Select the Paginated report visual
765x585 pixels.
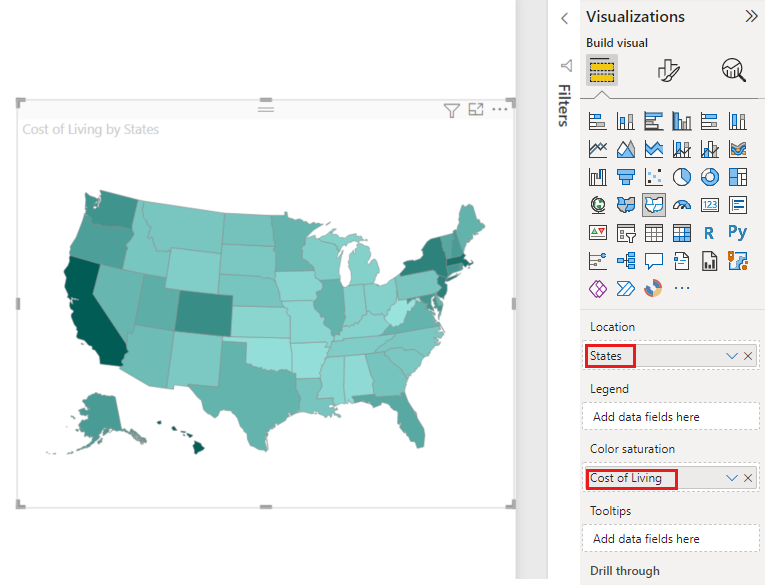coord(710,261)
